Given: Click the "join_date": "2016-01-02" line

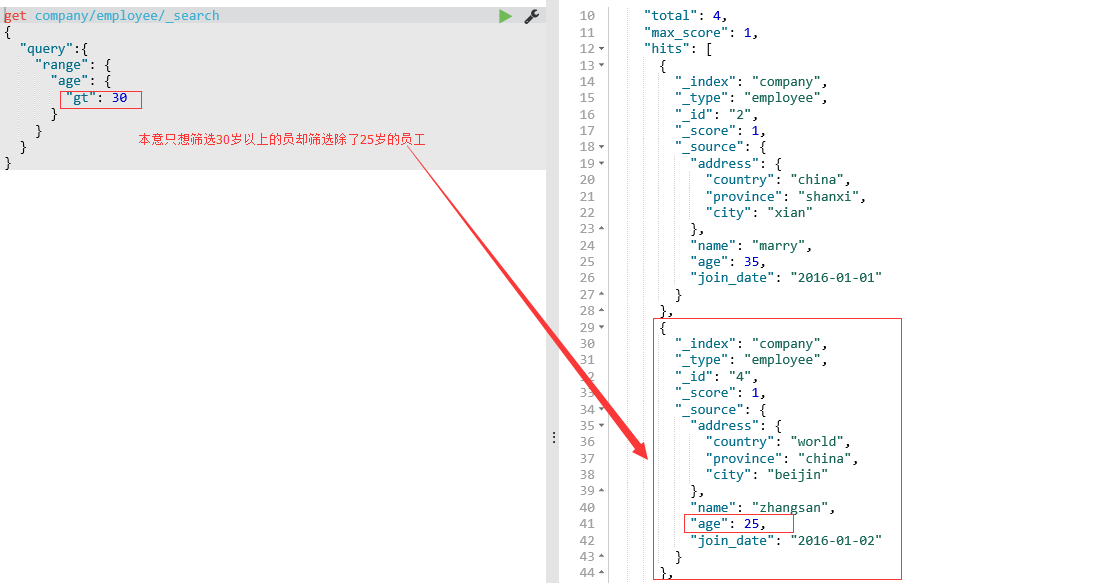Looking at the screenshot, I should (x=786, y=540).
